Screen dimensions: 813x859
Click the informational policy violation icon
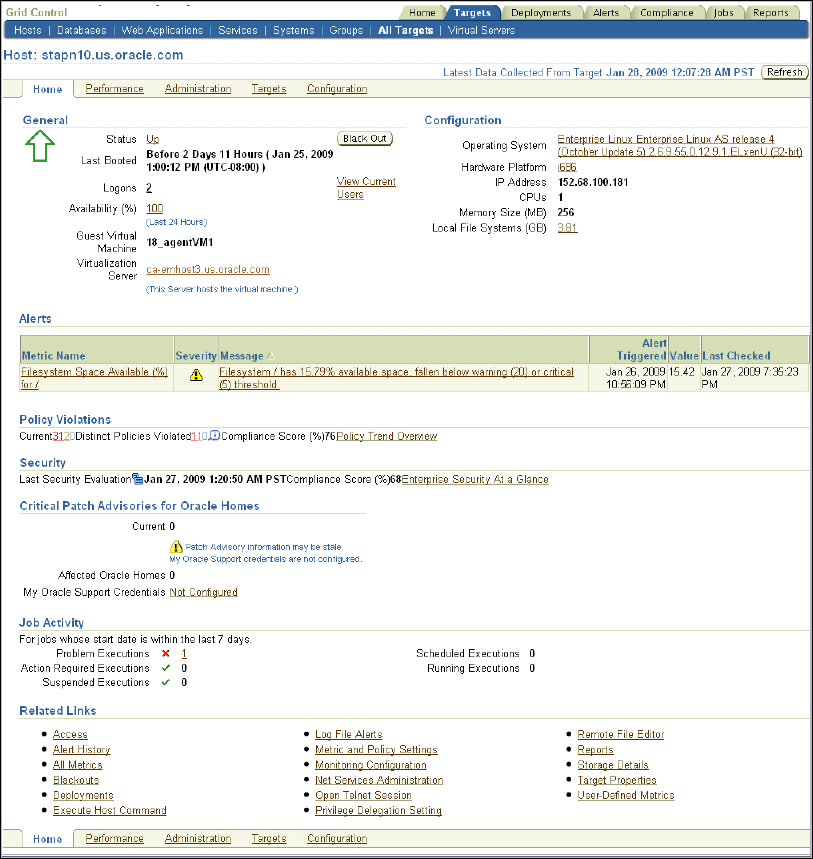pos(215,436)
